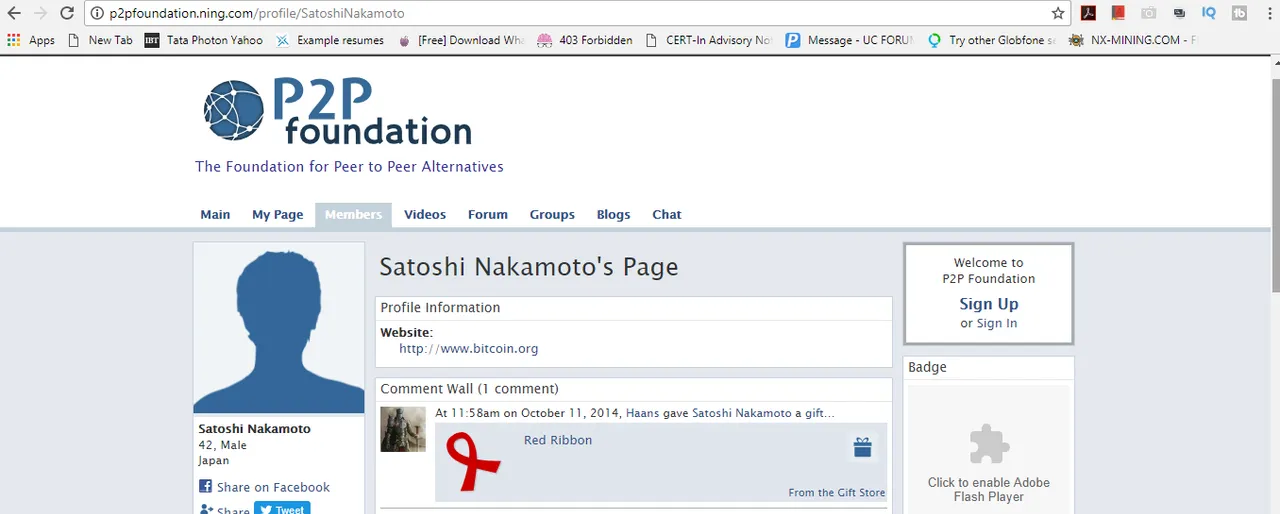
Task: Open the CERT-In Advisory bookmark
Action: pyautogui.click(x=709, y=40)
